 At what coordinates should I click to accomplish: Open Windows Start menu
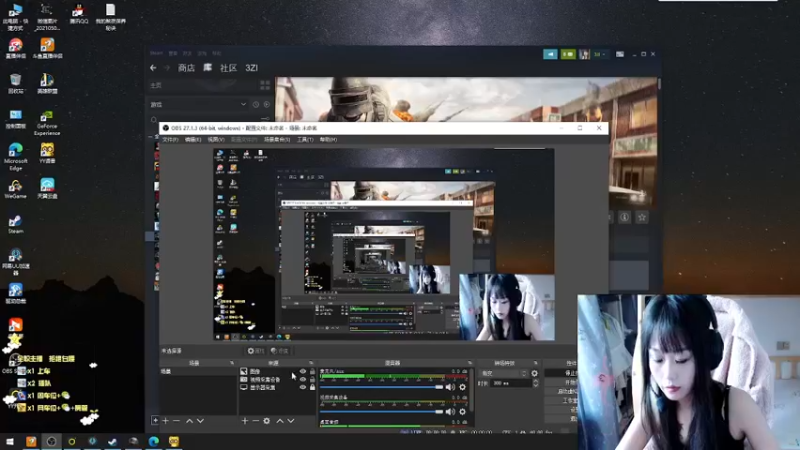[10, 441]
